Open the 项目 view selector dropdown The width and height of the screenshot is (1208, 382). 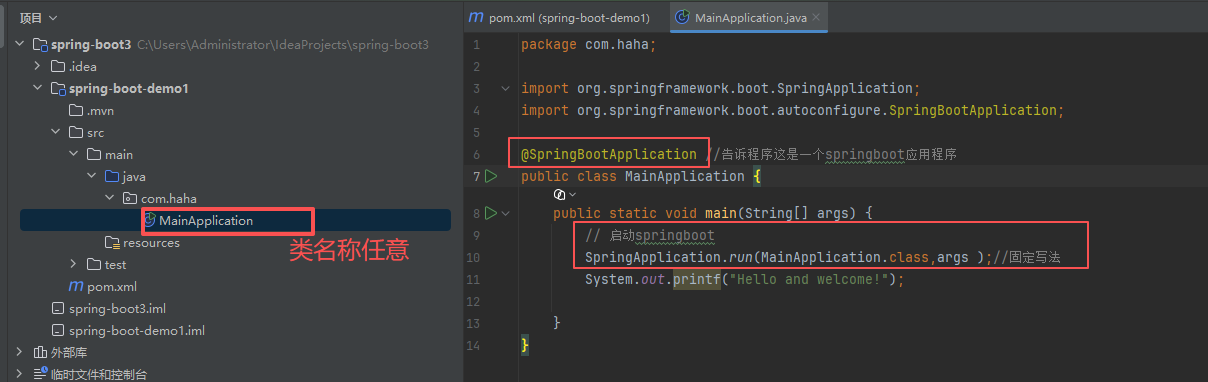pos(39,18)
